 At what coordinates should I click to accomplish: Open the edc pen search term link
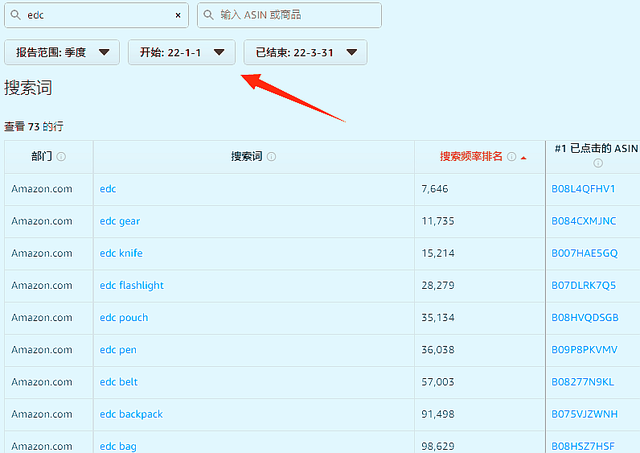[118, 350]
